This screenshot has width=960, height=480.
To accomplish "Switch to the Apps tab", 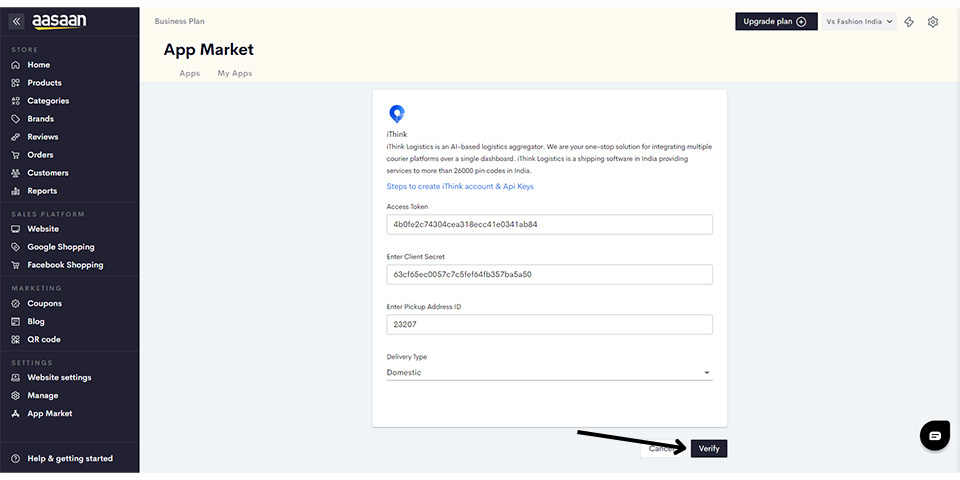I will pyautogui.click(x=190, y=73).
